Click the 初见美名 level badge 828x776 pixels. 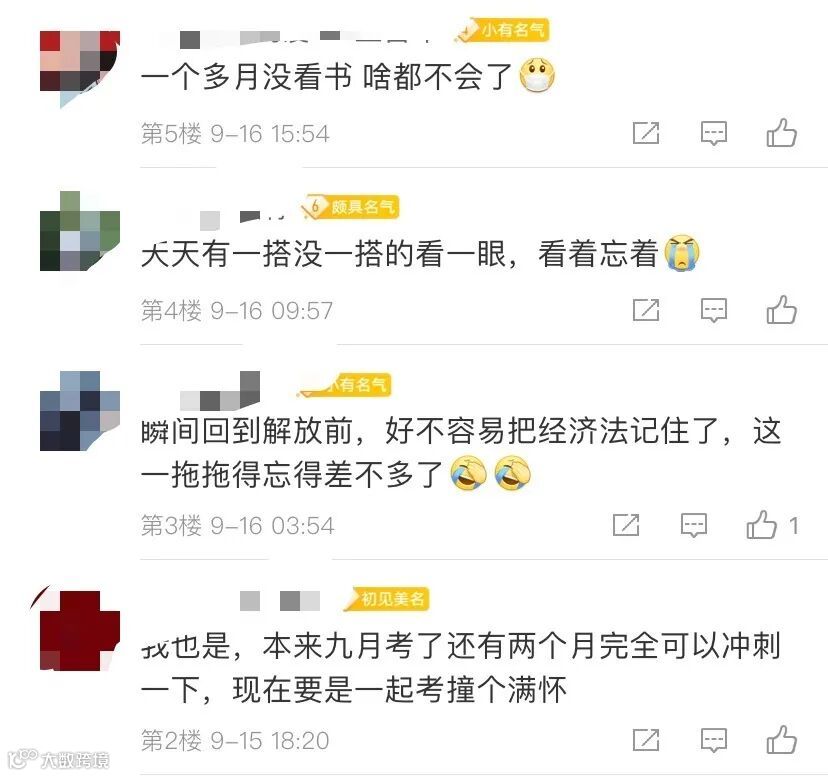(x=387, y=599)
